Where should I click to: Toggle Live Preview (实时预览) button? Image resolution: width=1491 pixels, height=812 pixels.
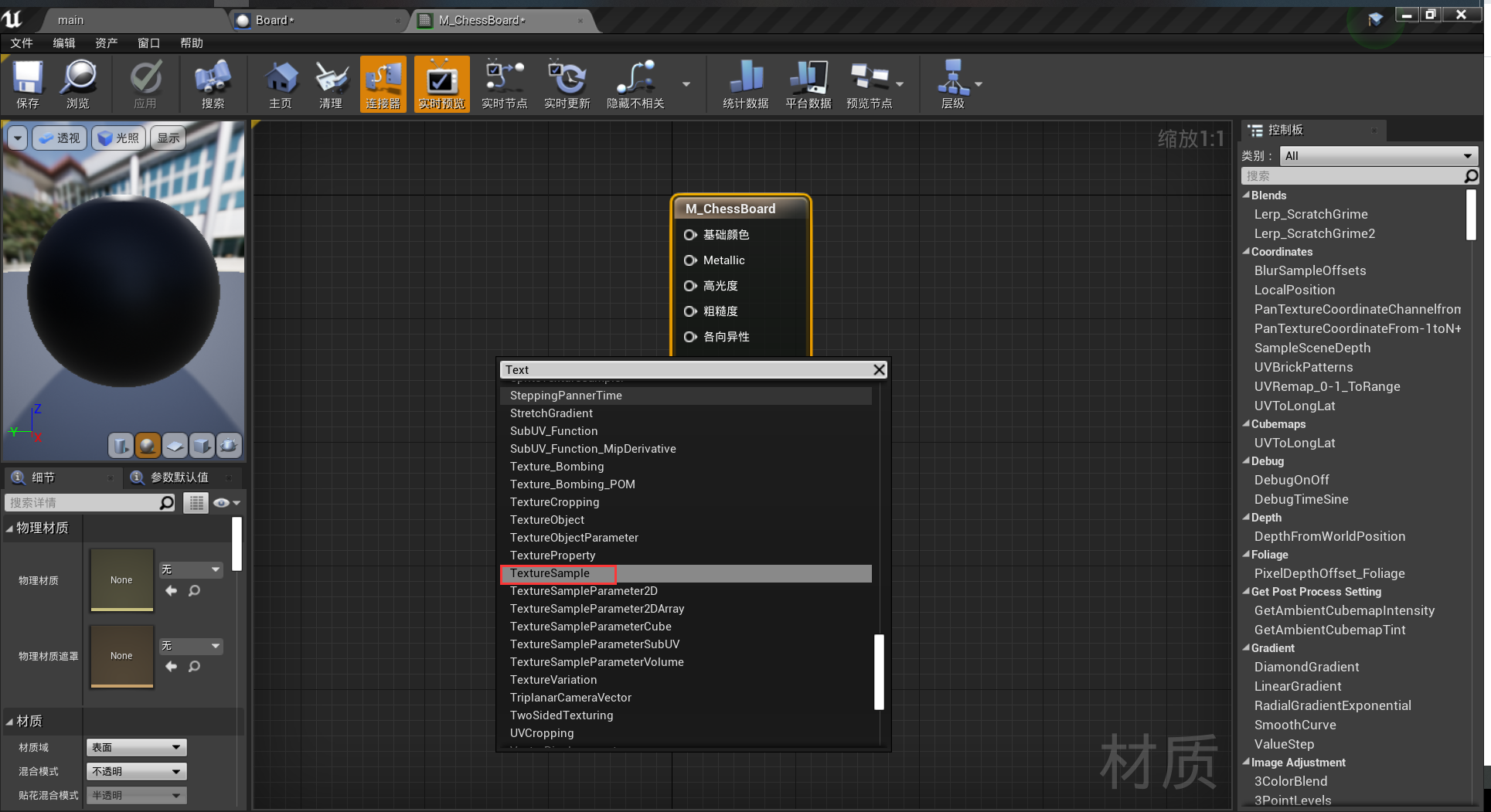click(x=441, y=84)
